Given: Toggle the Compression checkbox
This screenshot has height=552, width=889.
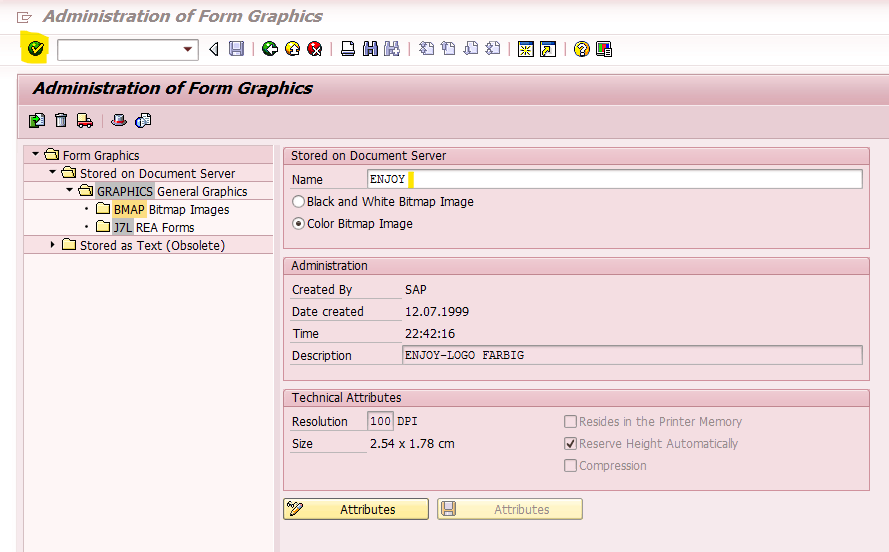Looking at the screenshot, I should coord(570,466).
